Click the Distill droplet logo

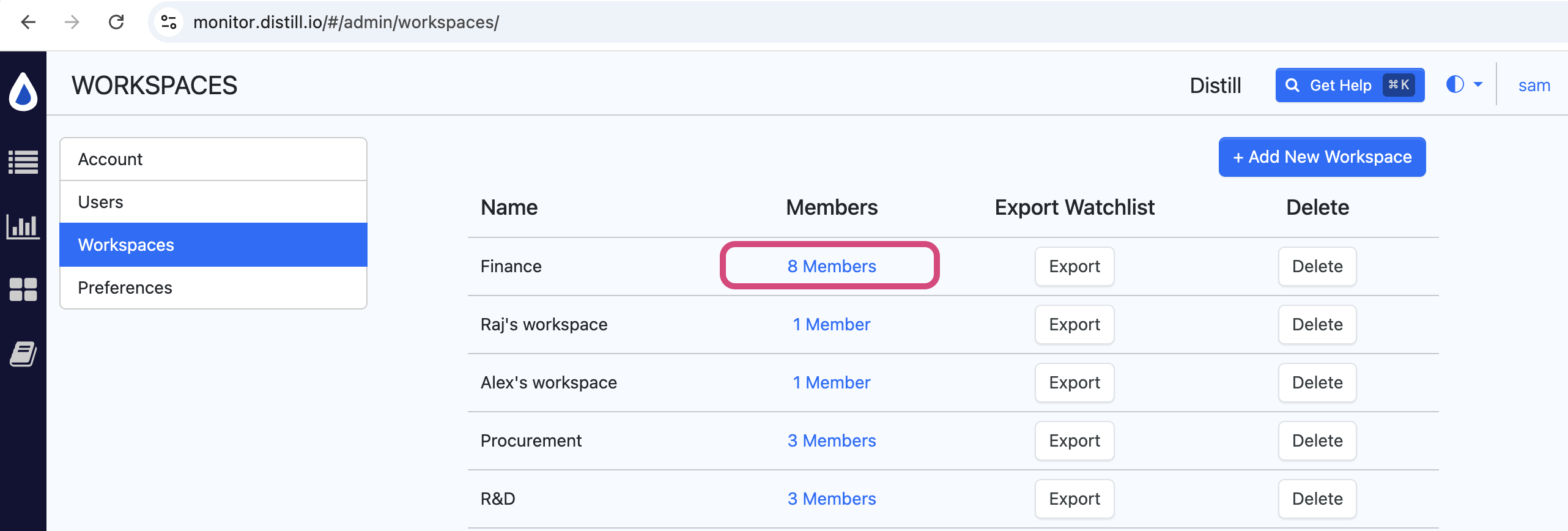(23, 92)
